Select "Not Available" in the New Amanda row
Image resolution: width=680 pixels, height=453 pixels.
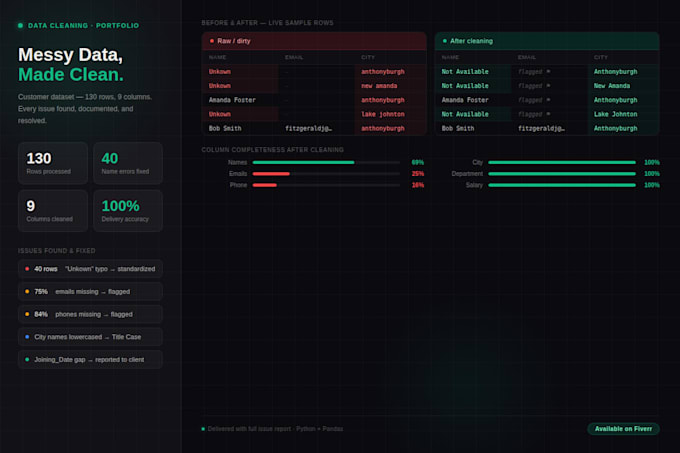point(465,86)
